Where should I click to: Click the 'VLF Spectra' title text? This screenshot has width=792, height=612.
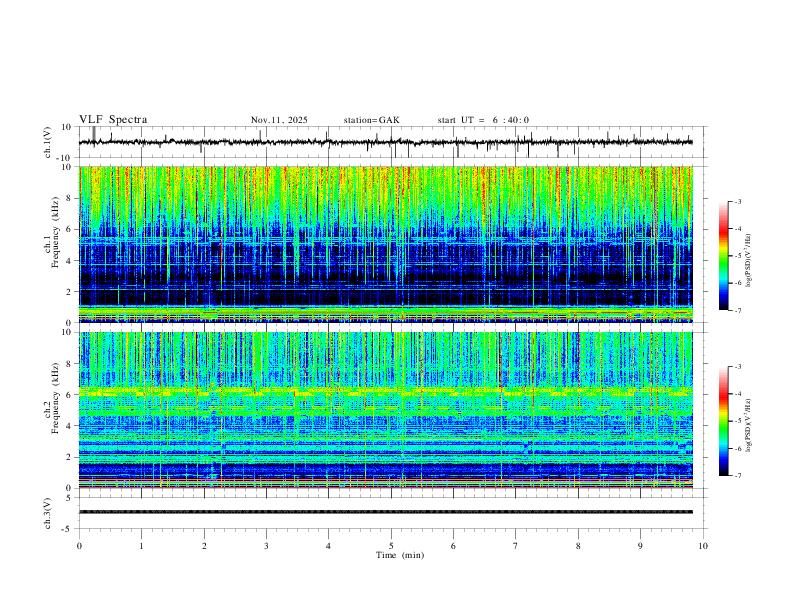click(x=113, y=120)
